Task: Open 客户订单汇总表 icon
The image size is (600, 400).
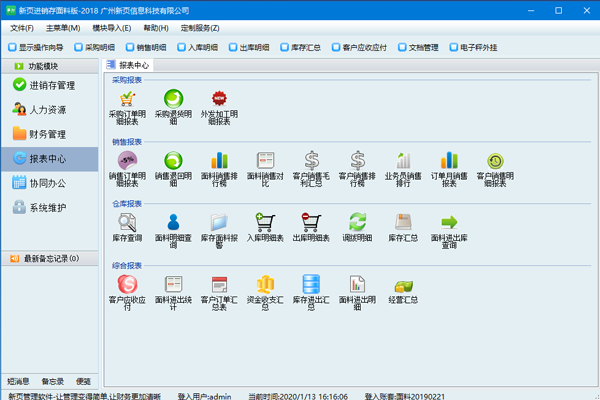Action: (x=219, y=284)
